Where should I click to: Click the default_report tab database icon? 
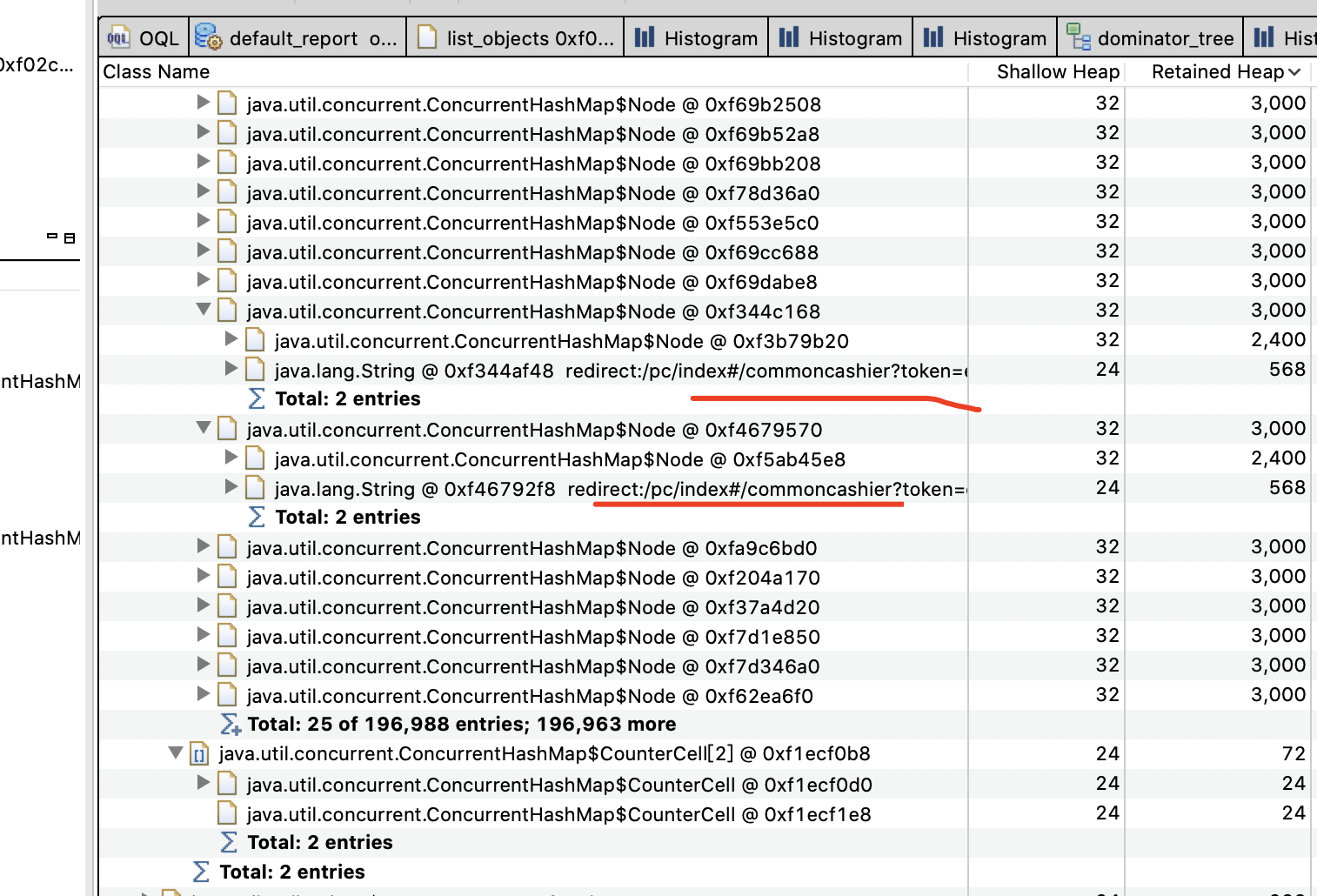[209, 37]
